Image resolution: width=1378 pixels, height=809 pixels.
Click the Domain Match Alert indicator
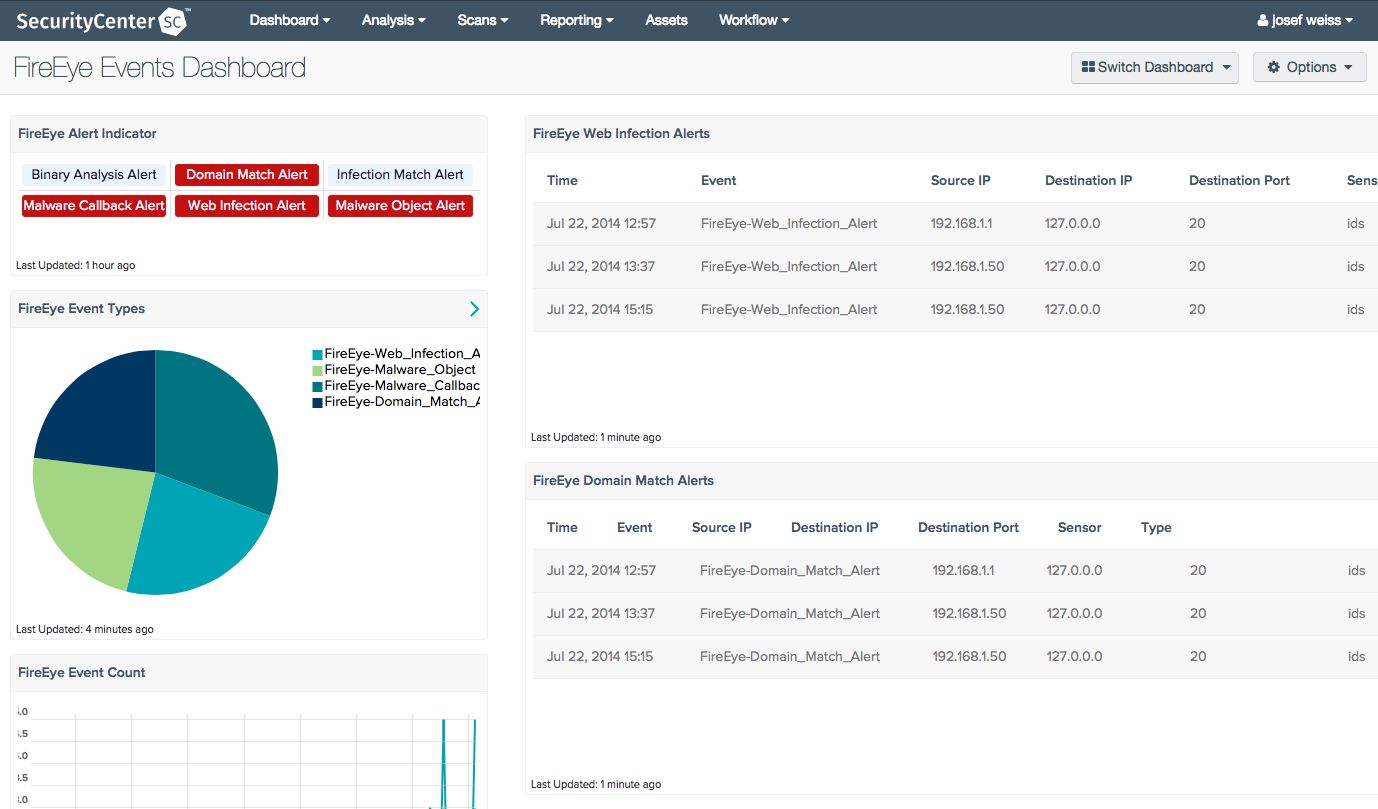click(247, 175)
